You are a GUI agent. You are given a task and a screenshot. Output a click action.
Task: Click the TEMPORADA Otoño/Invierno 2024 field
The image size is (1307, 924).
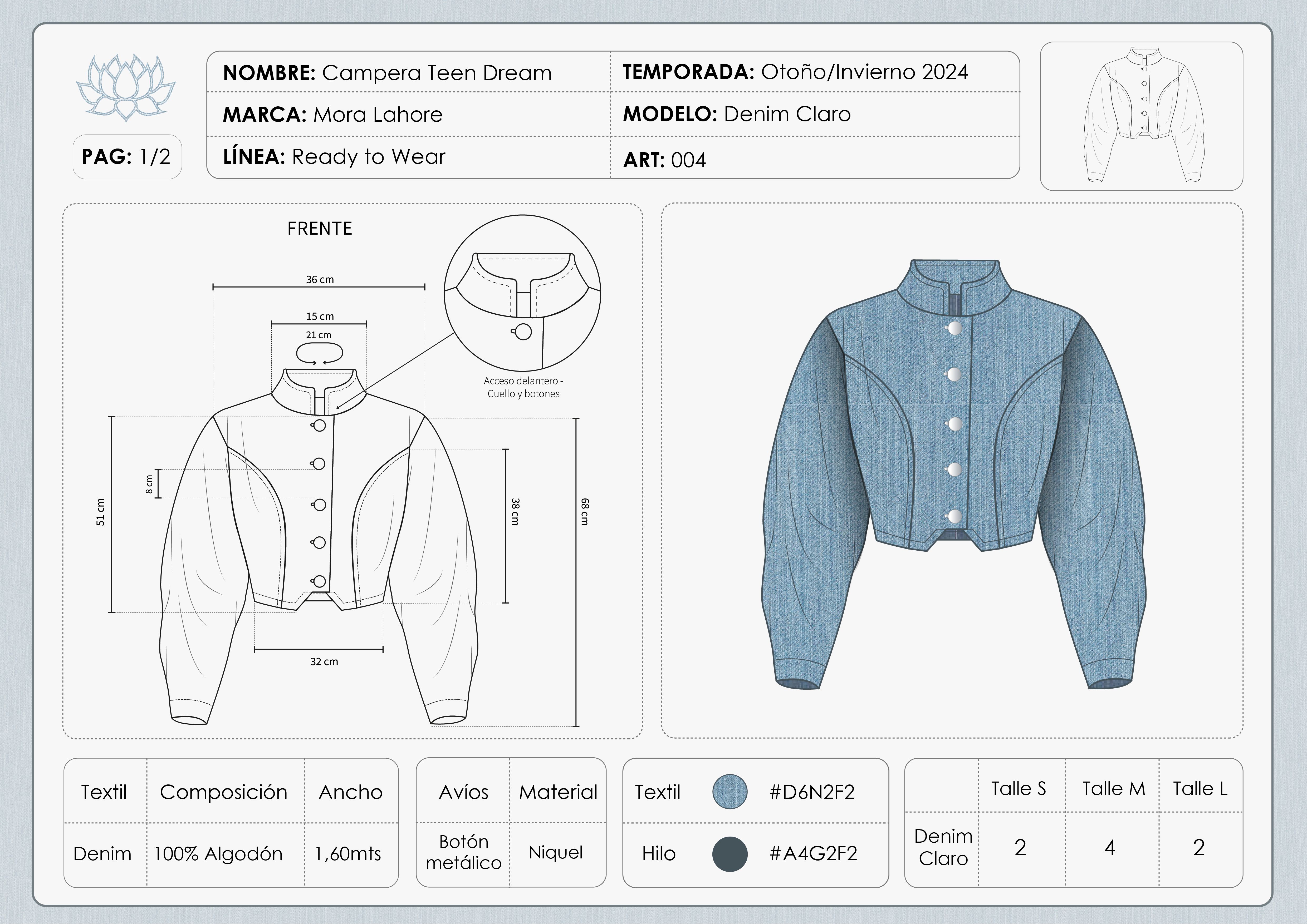click(815, 72)
